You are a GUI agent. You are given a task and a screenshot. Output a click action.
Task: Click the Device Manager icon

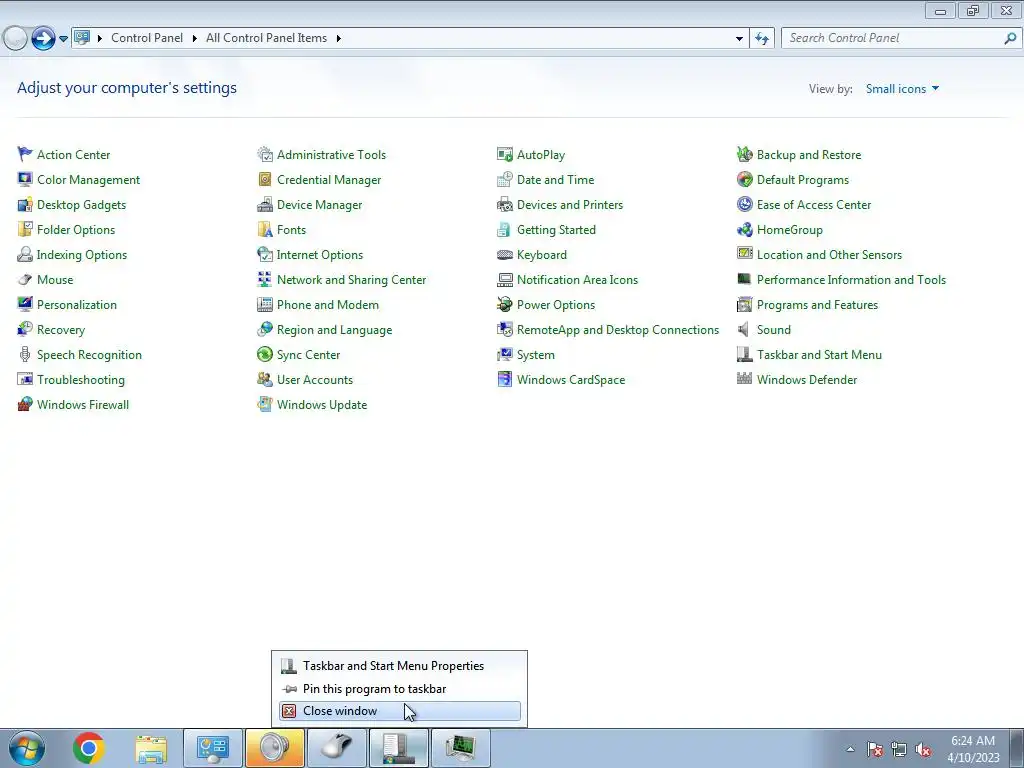(264, 204)
